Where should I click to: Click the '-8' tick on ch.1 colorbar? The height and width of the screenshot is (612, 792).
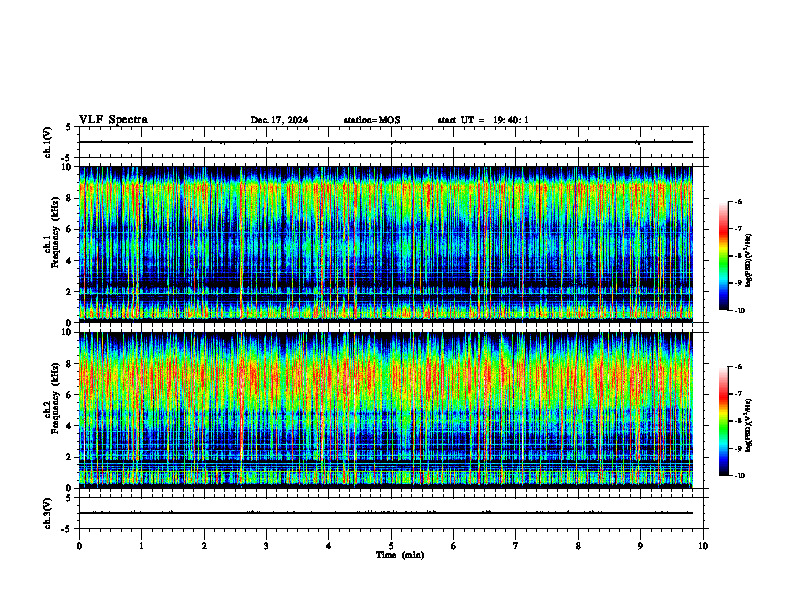pos(738,256)
